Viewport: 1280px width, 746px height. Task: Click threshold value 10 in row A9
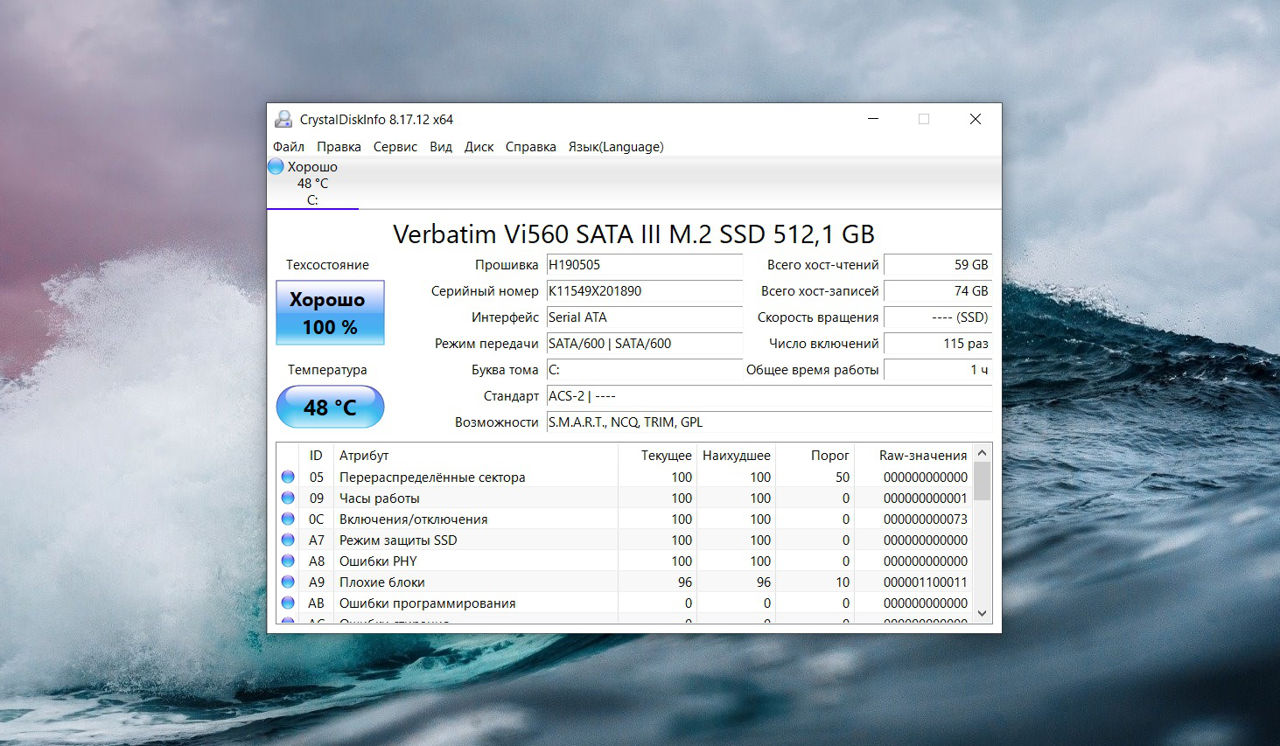click(x=842, y=582)
